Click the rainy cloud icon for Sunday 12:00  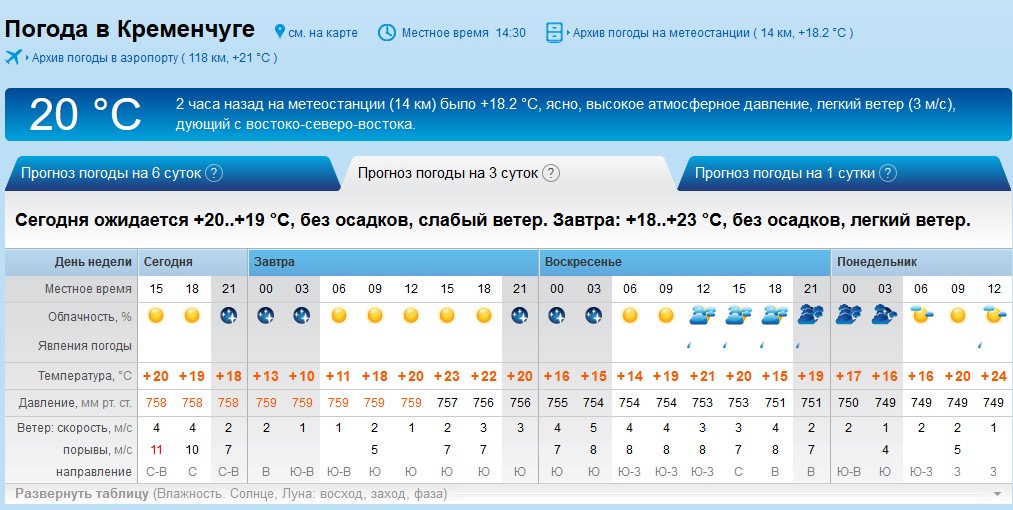(x=702, y=316)
